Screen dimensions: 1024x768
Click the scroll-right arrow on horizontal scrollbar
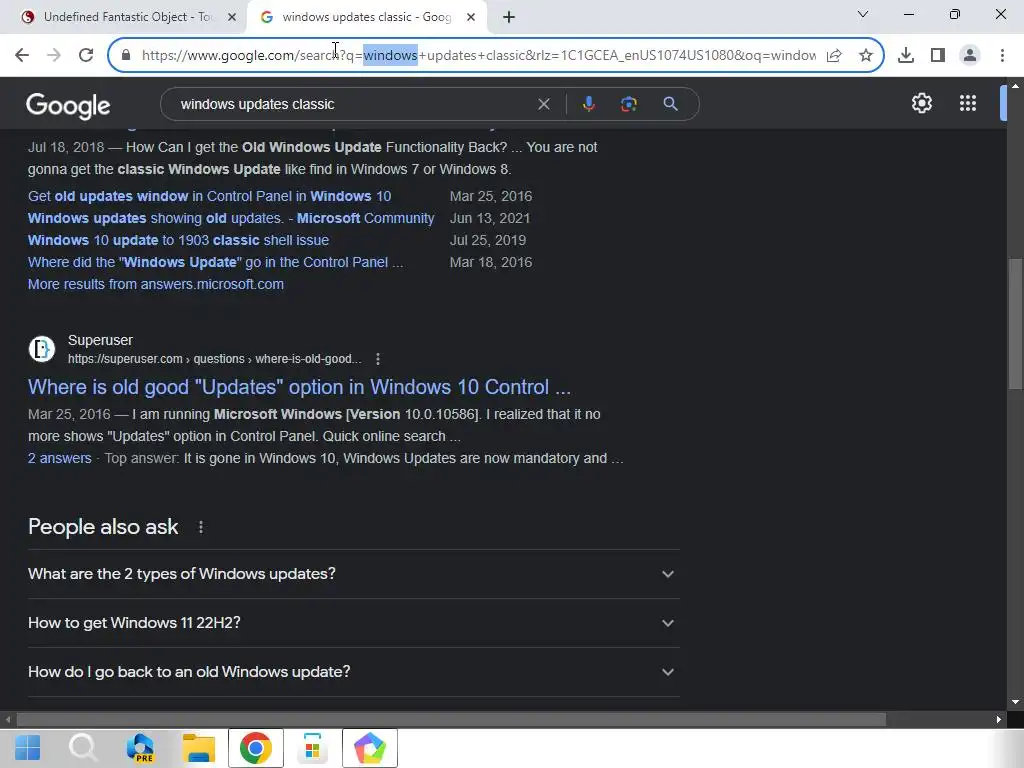click(999, 720)
